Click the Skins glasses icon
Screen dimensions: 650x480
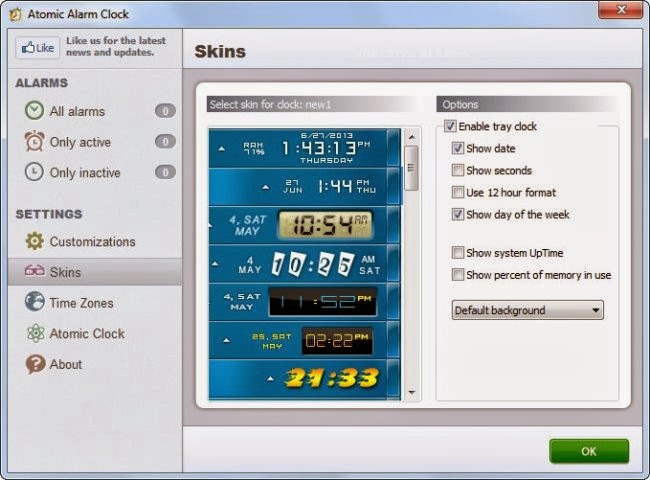point(34,271)
